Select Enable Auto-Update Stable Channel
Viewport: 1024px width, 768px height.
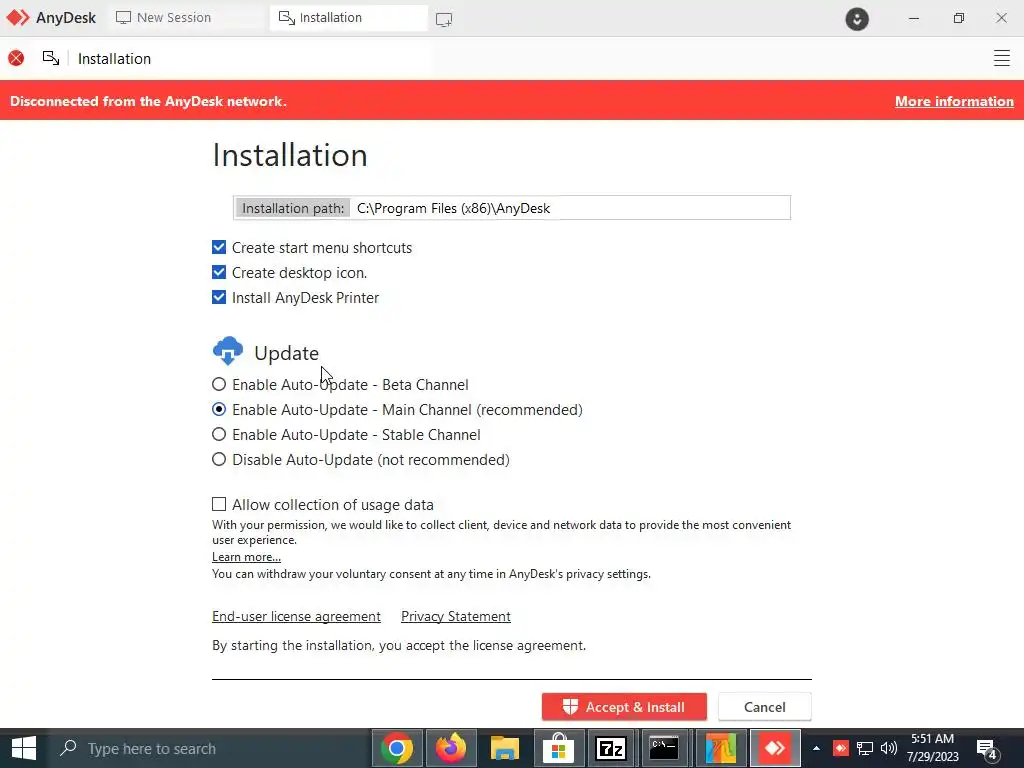click(219, 434)
